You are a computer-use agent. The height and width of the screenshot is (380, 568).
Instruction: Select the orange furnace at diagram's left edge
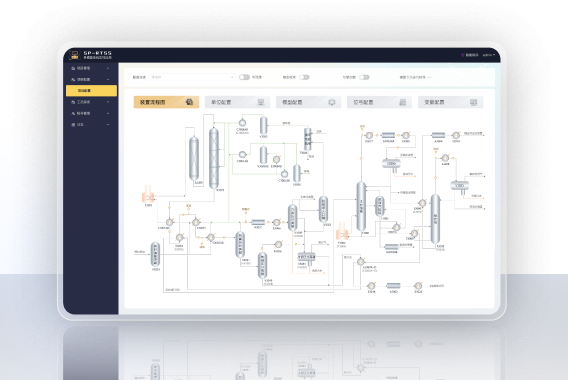(148, 194)
